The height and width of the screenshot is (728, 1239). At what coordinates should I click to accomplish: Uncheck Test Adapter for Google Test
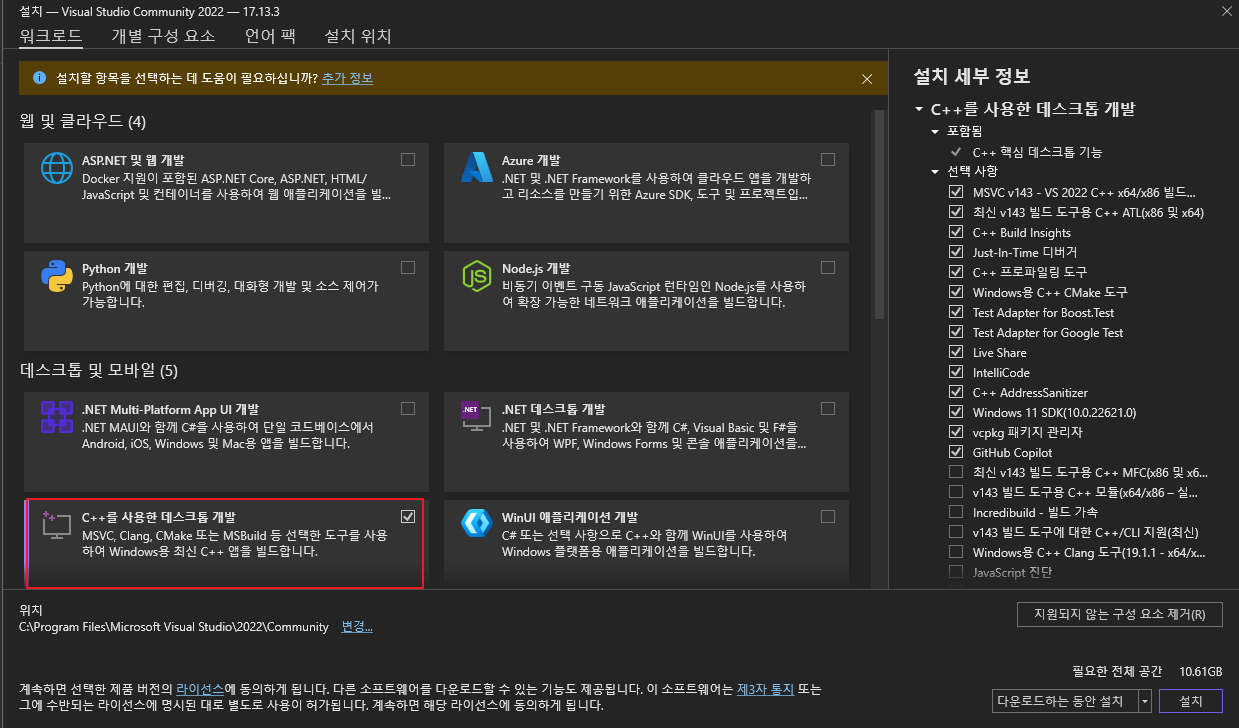coord(956,332)
